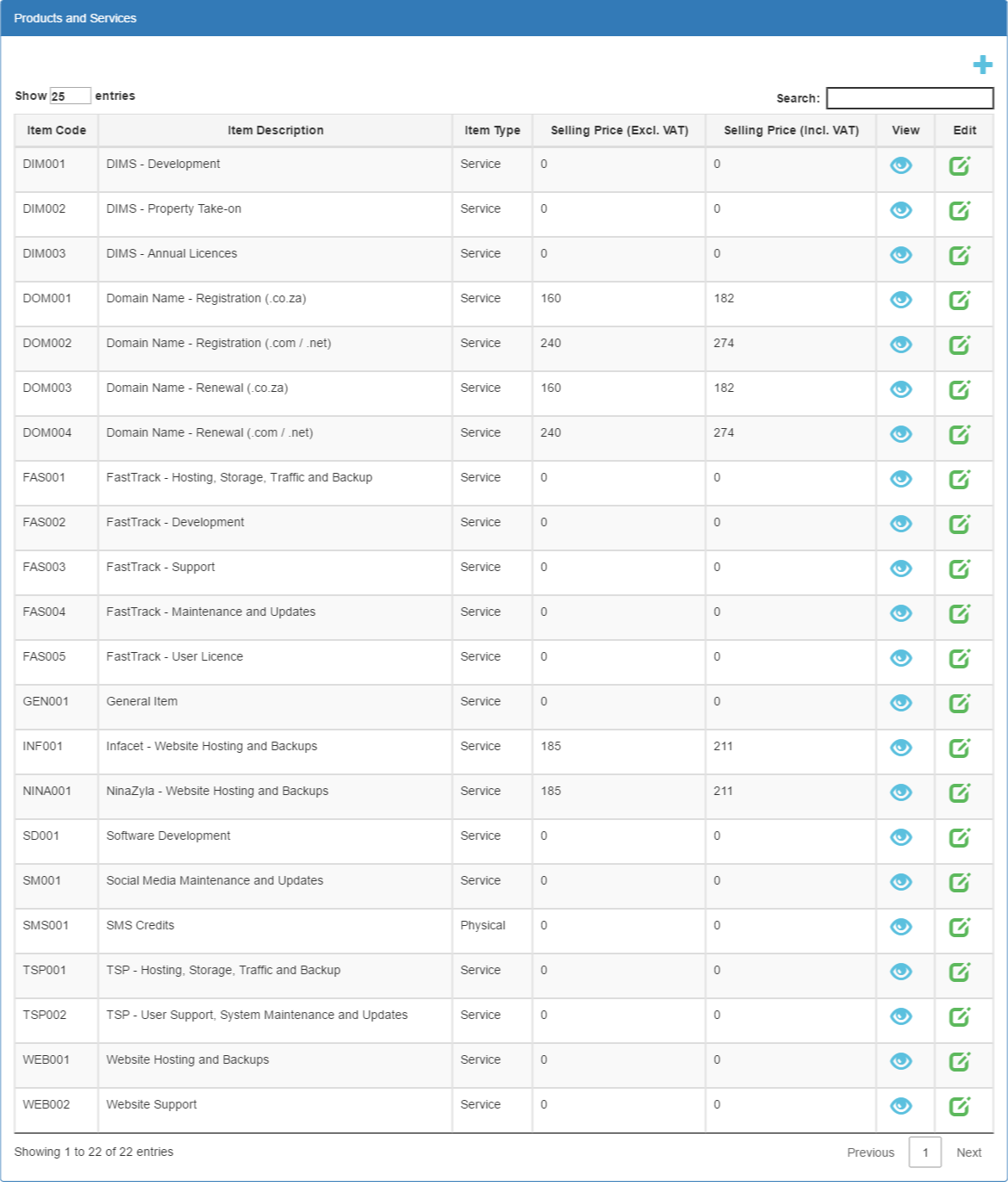Select page 1 in pagination
1008x1199 pixels.
tap(925, 1152)
